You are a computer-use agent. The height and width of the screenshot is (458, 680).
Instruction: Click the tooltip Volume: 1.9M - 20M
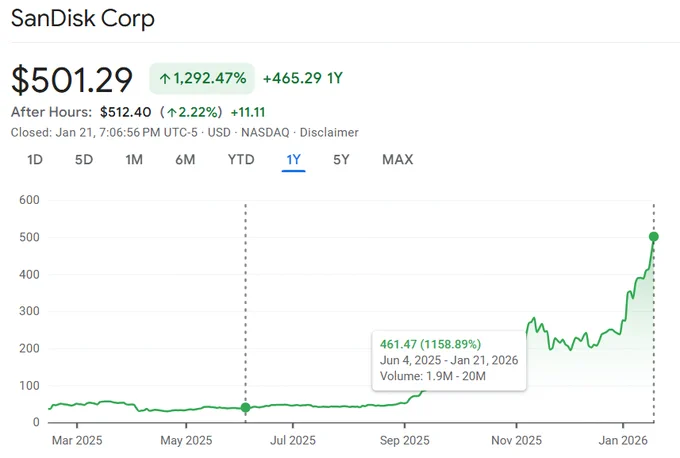coord(433,376)
